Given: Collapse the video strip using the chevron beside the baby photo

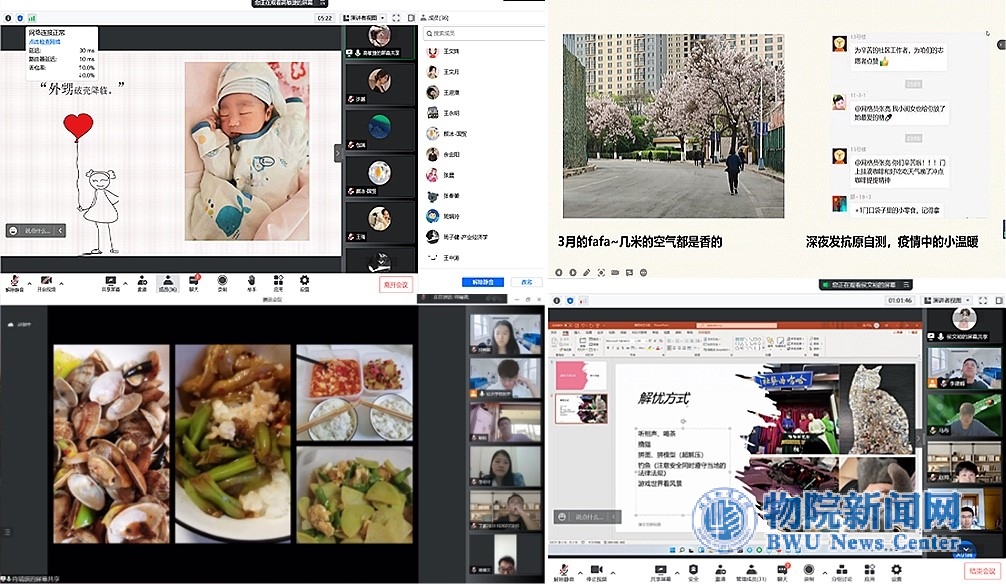Looking at the screenshot, I should coord(338,152).
